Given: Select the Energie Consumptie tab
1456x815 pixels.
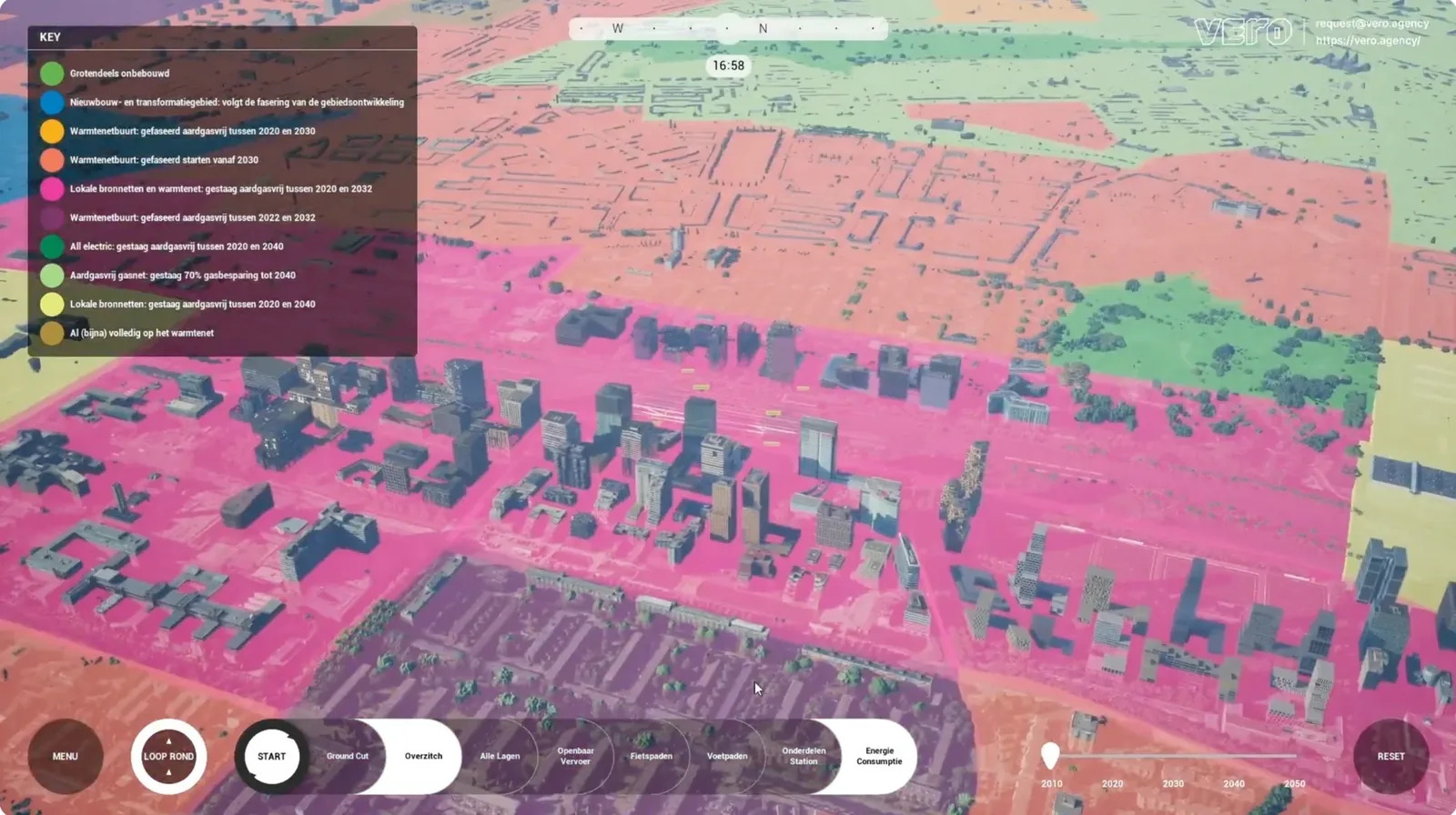Looking at the screenshot, I should (879, 756).
